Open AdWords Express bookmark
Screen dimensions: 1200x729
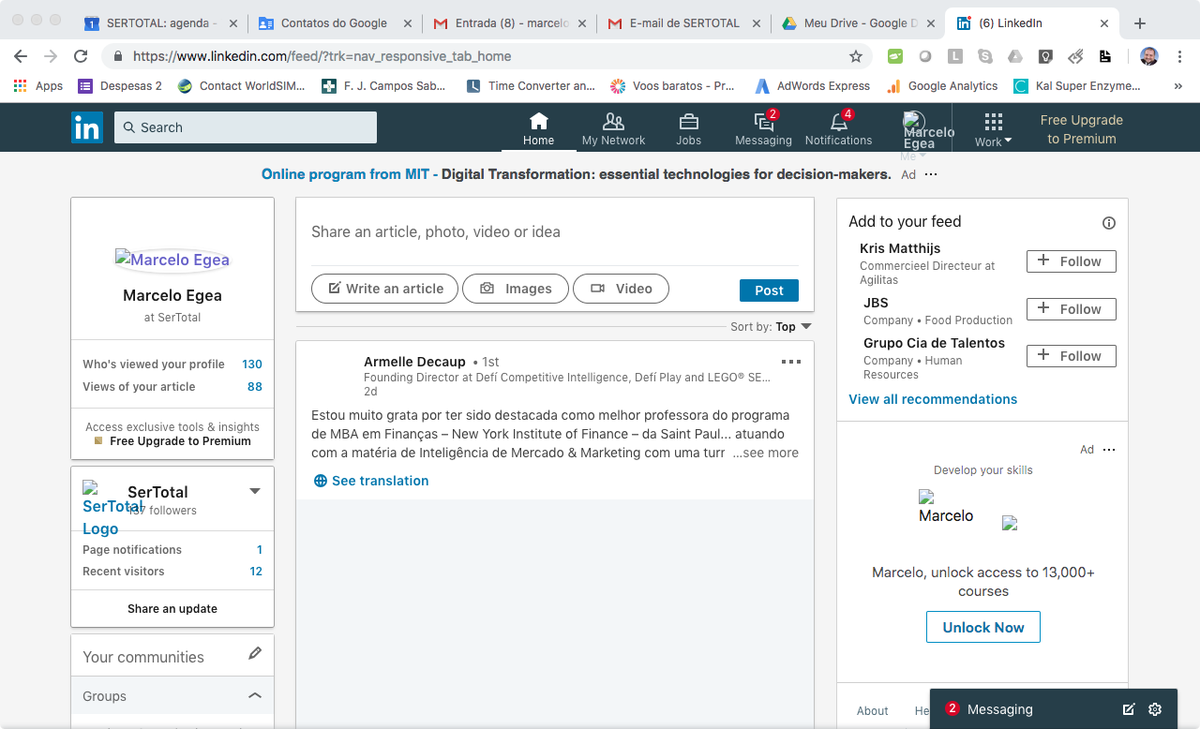(812, 86)
